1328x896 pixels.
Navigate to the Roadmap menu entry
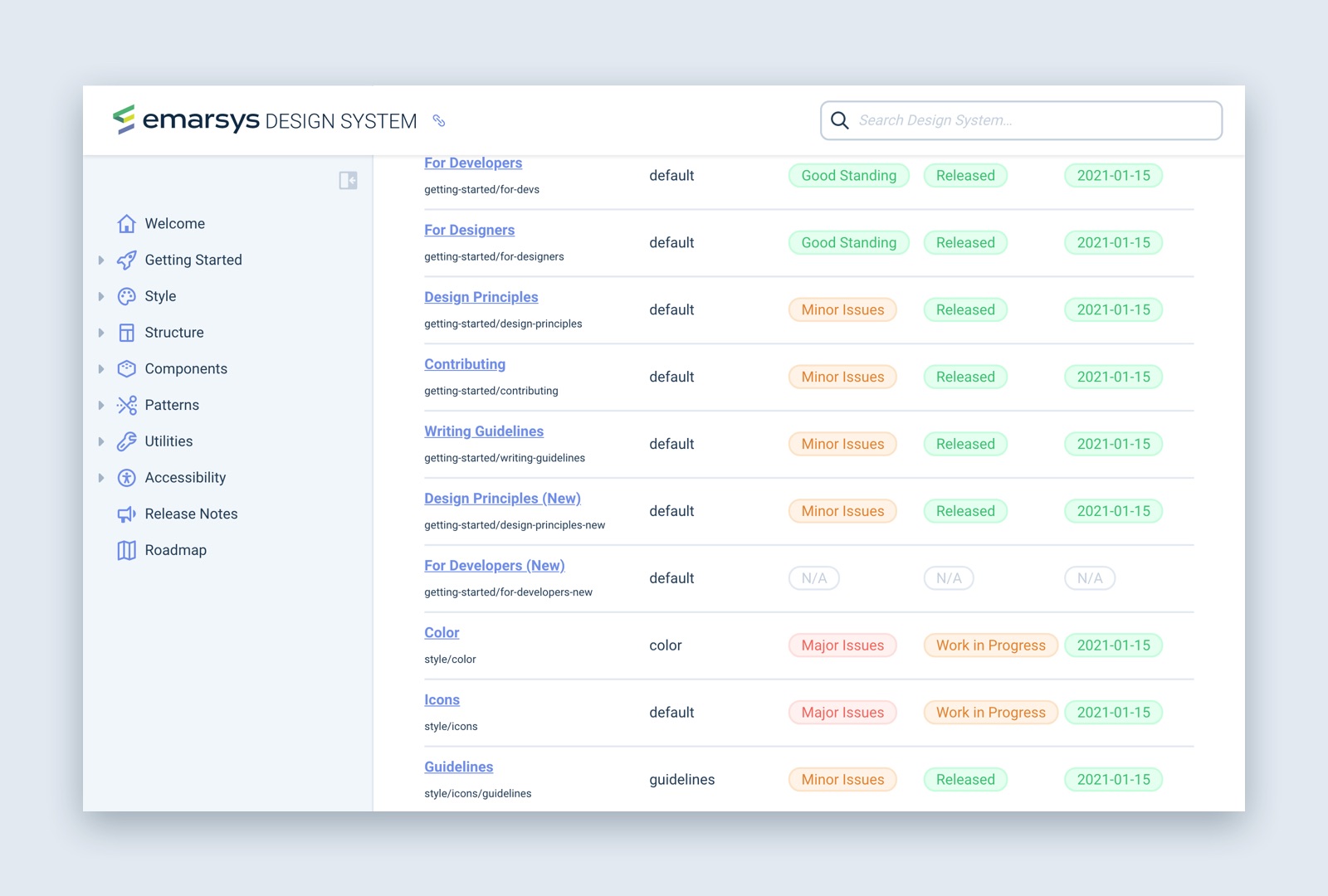tap(175, 549)
